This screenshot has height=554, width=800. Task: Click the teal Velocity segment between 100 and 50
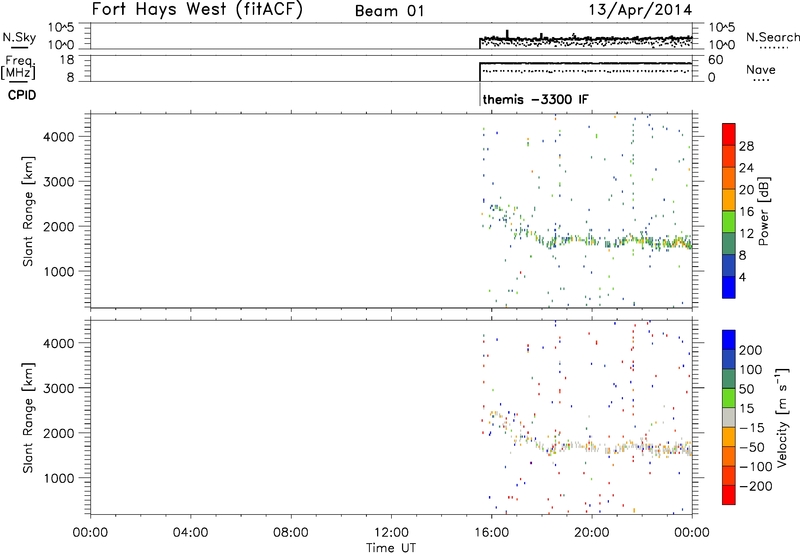[x=729, y=379]
